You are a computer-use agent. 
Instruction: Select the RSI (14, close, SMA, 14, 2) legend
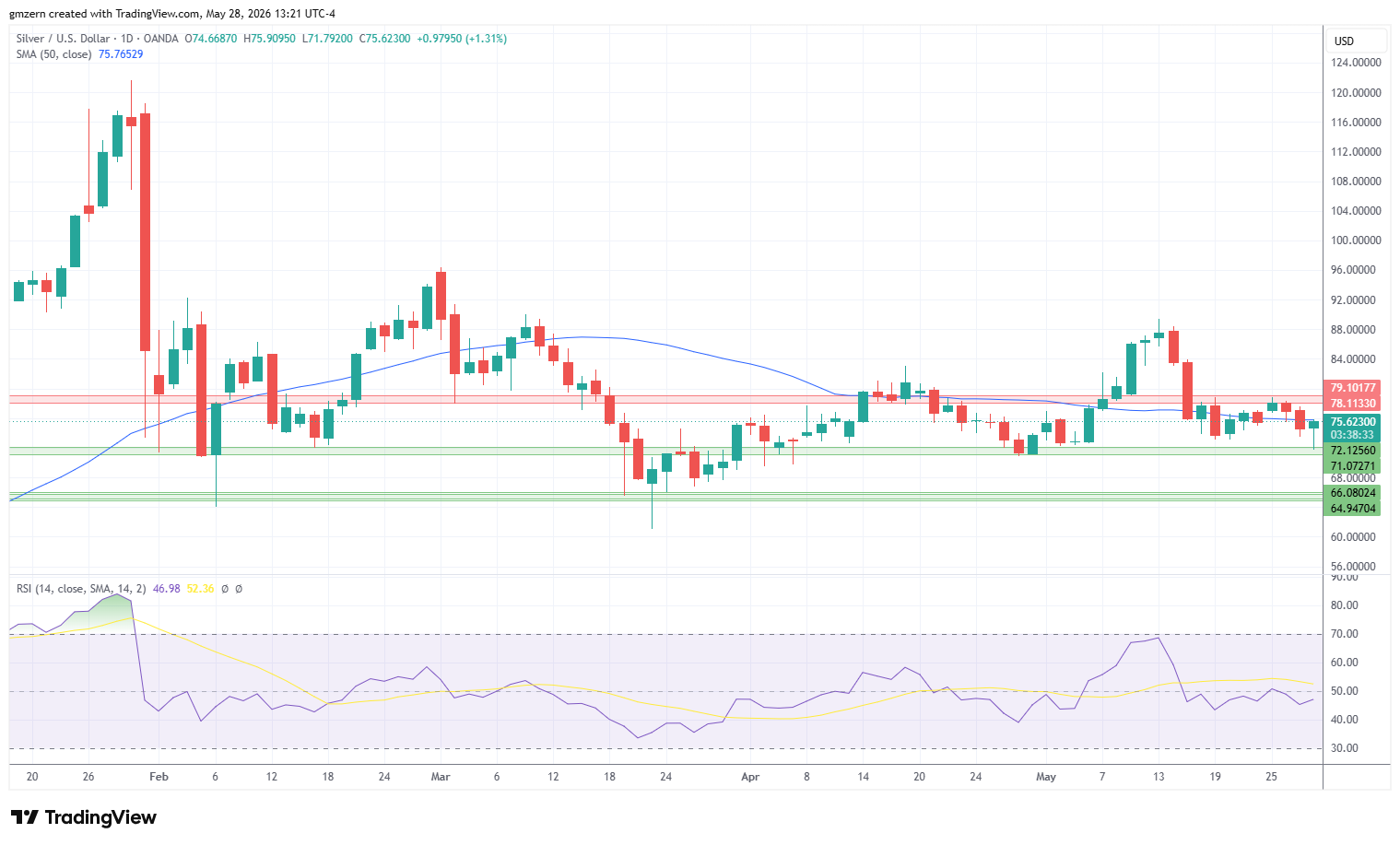[81, 589]
